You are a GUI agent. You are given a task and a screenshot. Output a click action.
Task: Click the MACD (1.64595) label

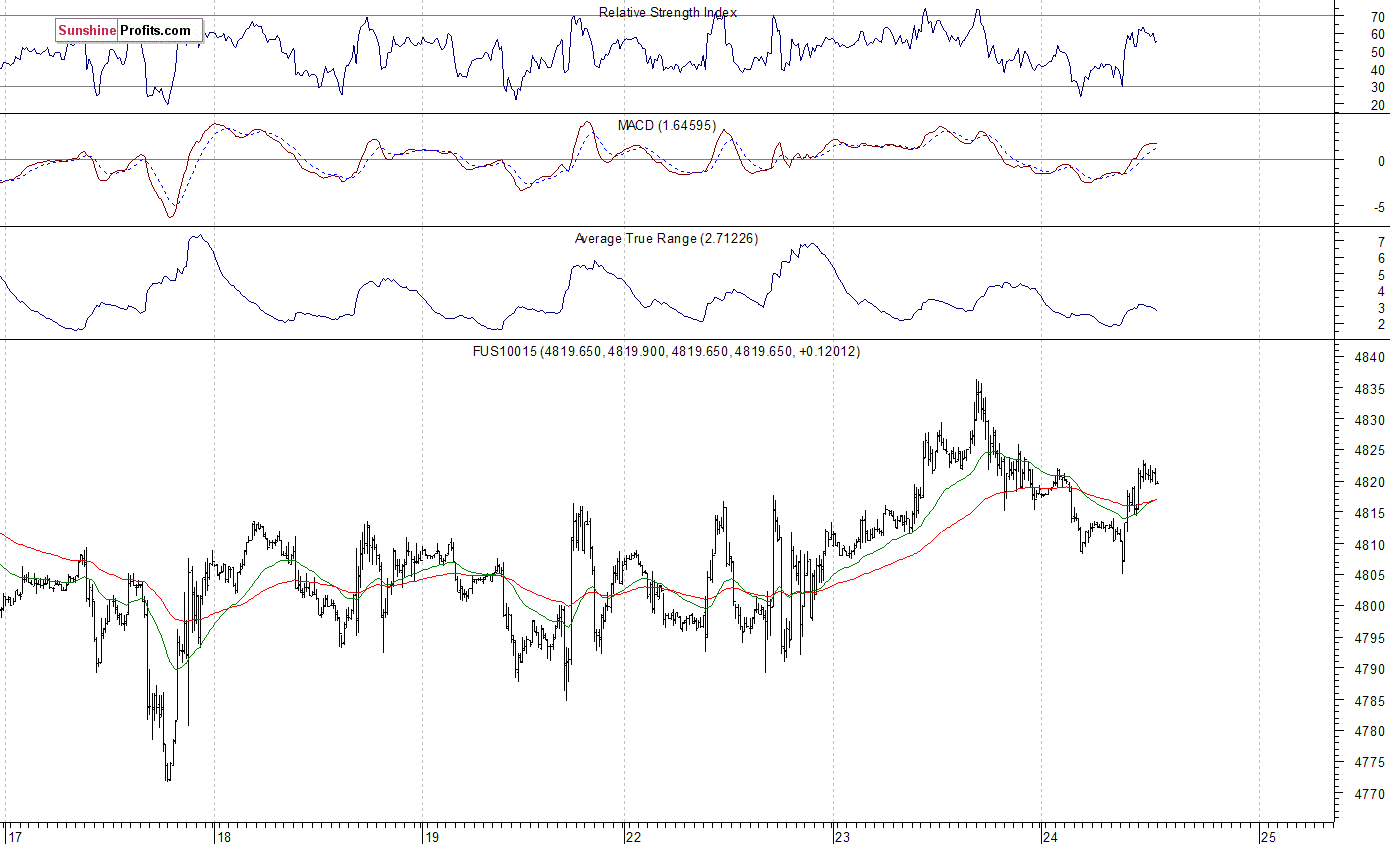667,125
